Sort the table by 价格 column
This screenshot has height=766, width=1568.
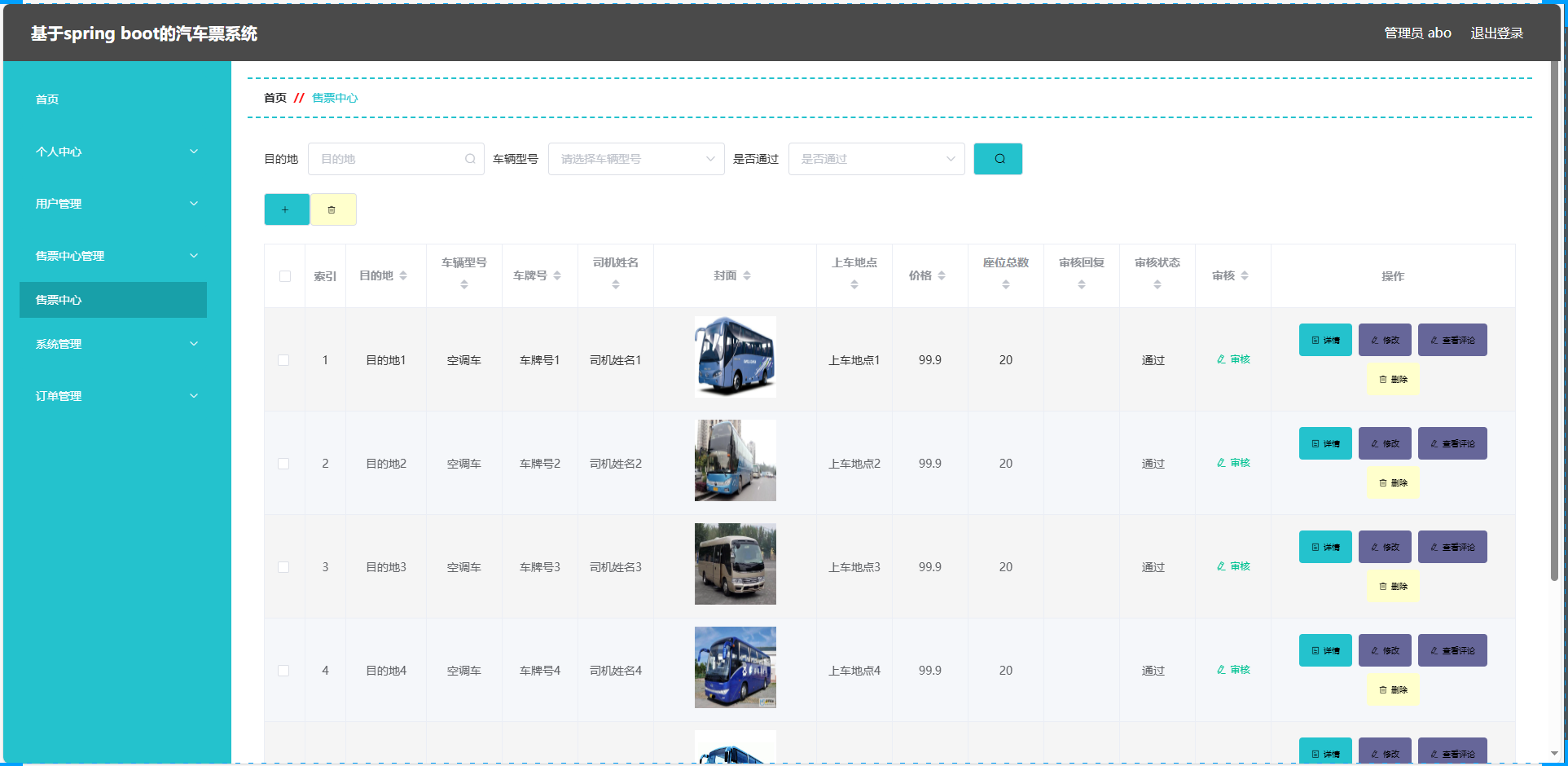942,275
